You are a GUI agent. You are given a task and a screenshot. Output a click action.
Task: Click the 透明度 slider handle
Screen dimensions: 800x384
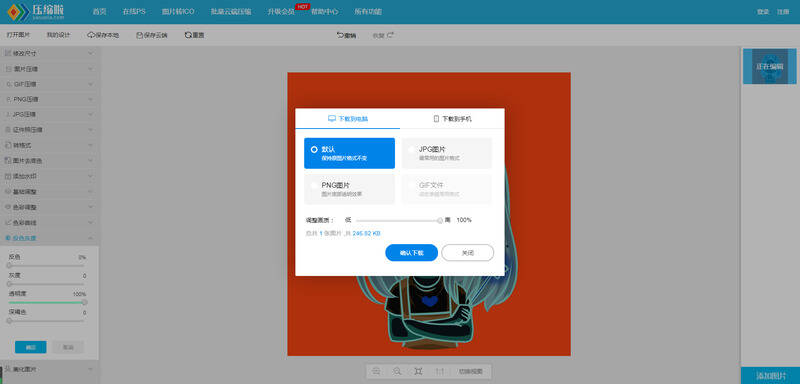pos(84,302)
